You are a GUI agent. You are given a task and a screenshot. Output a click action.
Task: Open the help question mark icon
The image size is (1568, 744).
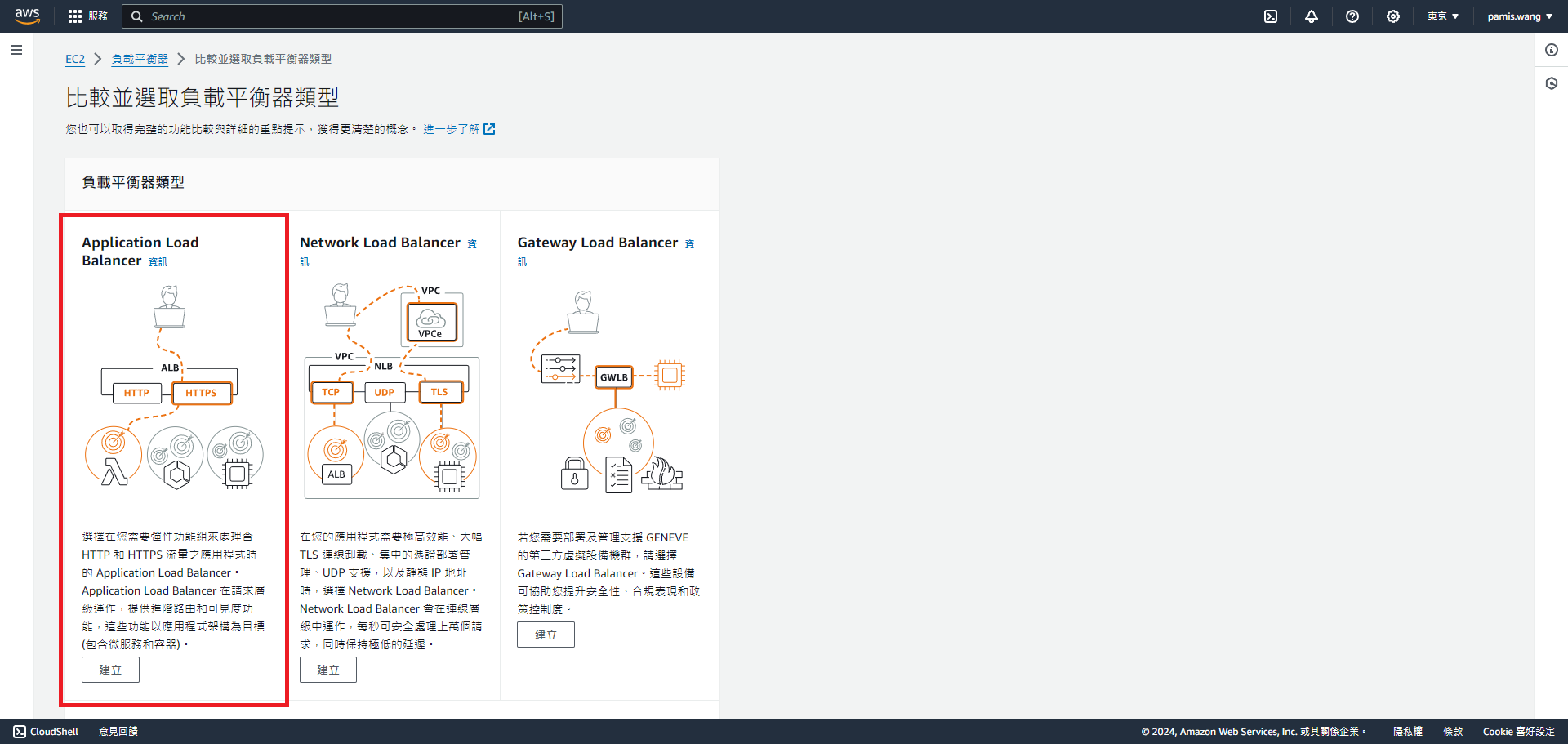point(1352,16)
